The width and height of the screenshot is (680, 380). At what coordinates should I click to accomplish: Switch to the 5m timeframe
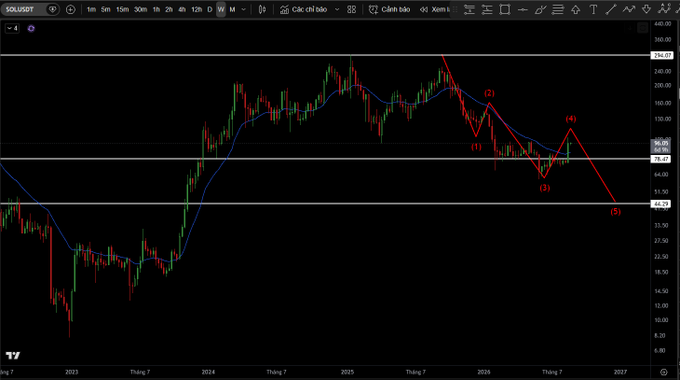(105, 9)
